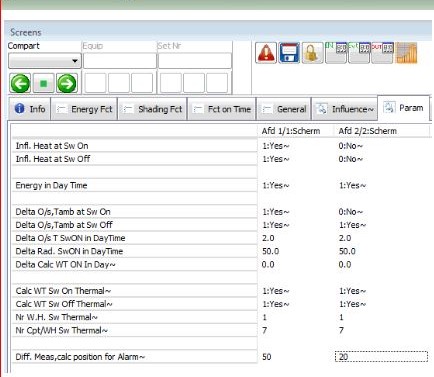Open Energy in Day Time value for Afd 2/2
434x377 pixels.
click(x=352, y=185)
